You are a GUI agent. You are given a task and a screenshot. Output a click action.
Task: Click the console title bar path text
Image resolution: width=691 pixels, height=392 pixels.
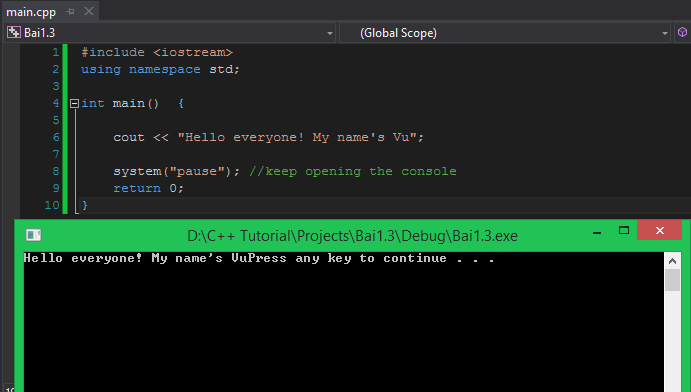(x=352, y=236)
